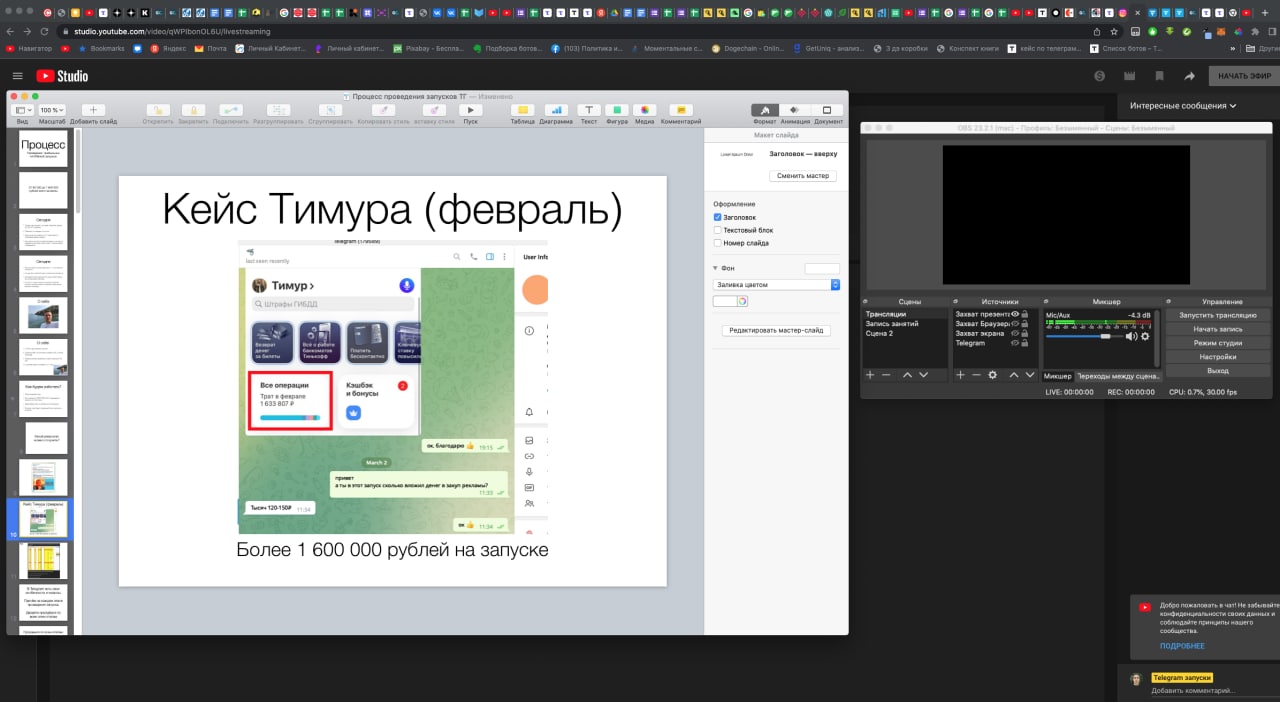Switch to the Анимация inspector tab

[x=795, y=110]
